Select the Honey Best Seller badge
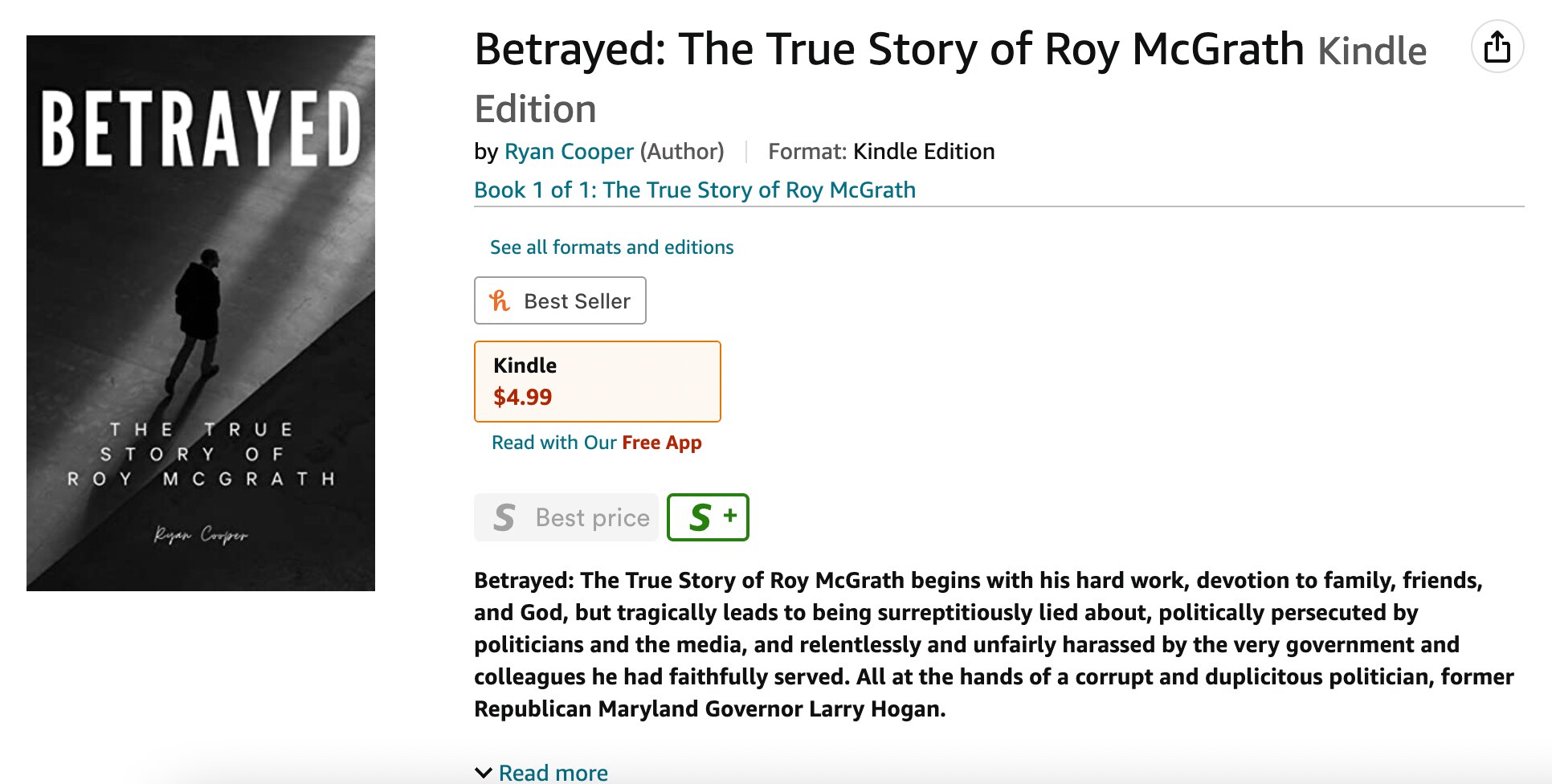This screenshot has height=784, width=1552. 560,300
